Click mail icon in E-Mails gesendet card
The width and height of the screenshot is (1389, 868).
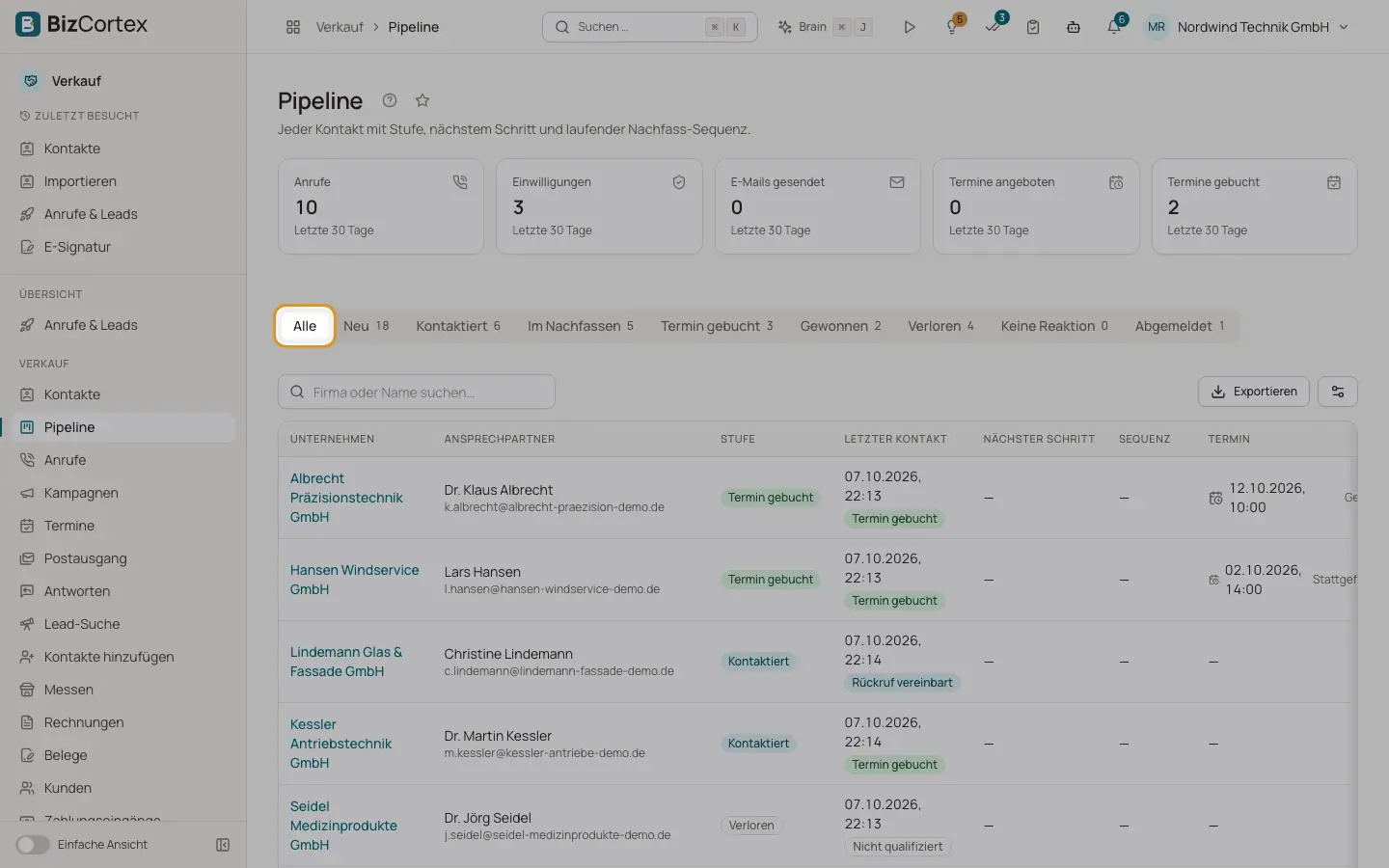tap(897, 182)
